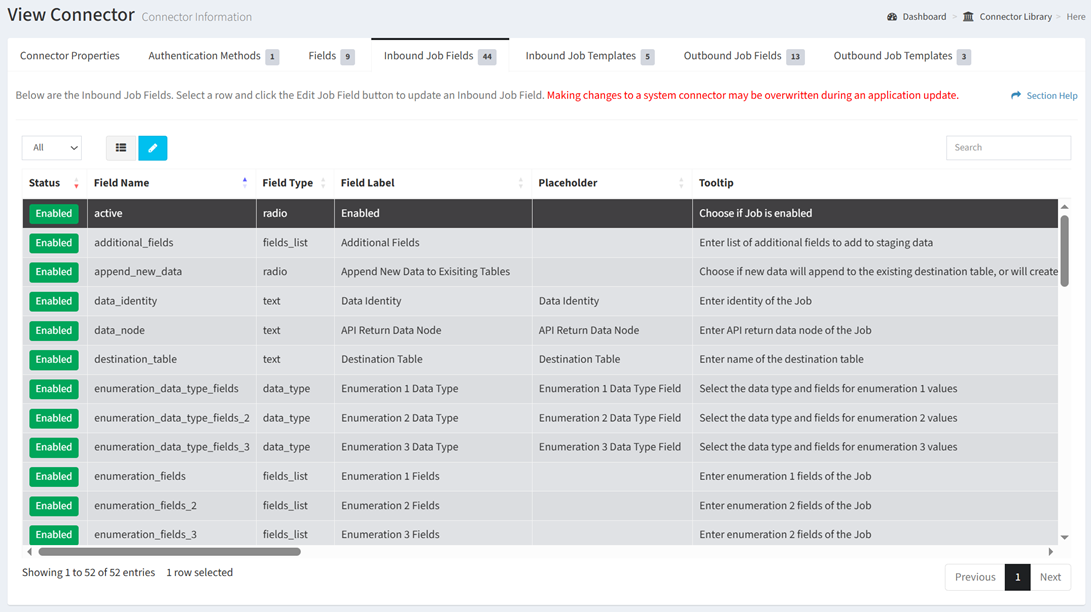The image size is (1091, 612).
Task: Go to Connector Properties tab
Action: point(70,56)
